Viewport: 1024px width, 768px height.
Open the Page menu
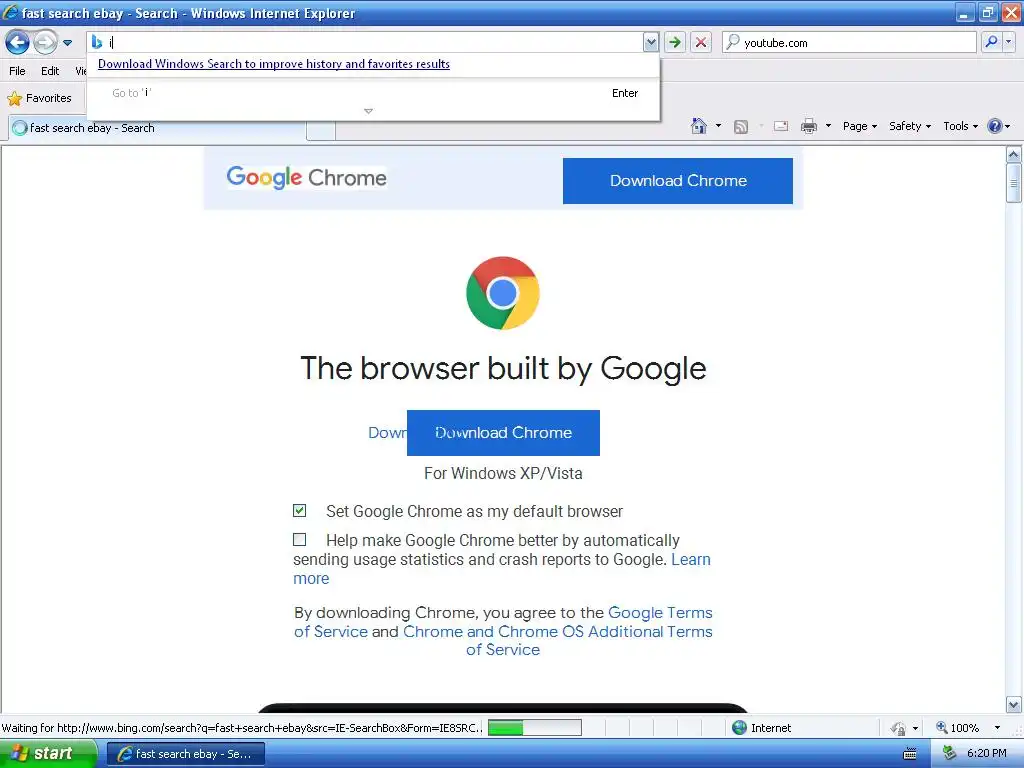[859, 126]
